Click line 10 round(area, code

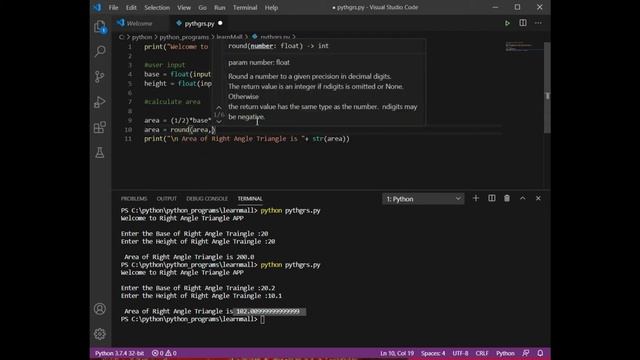pyautogui.click(x=180, y=130)
